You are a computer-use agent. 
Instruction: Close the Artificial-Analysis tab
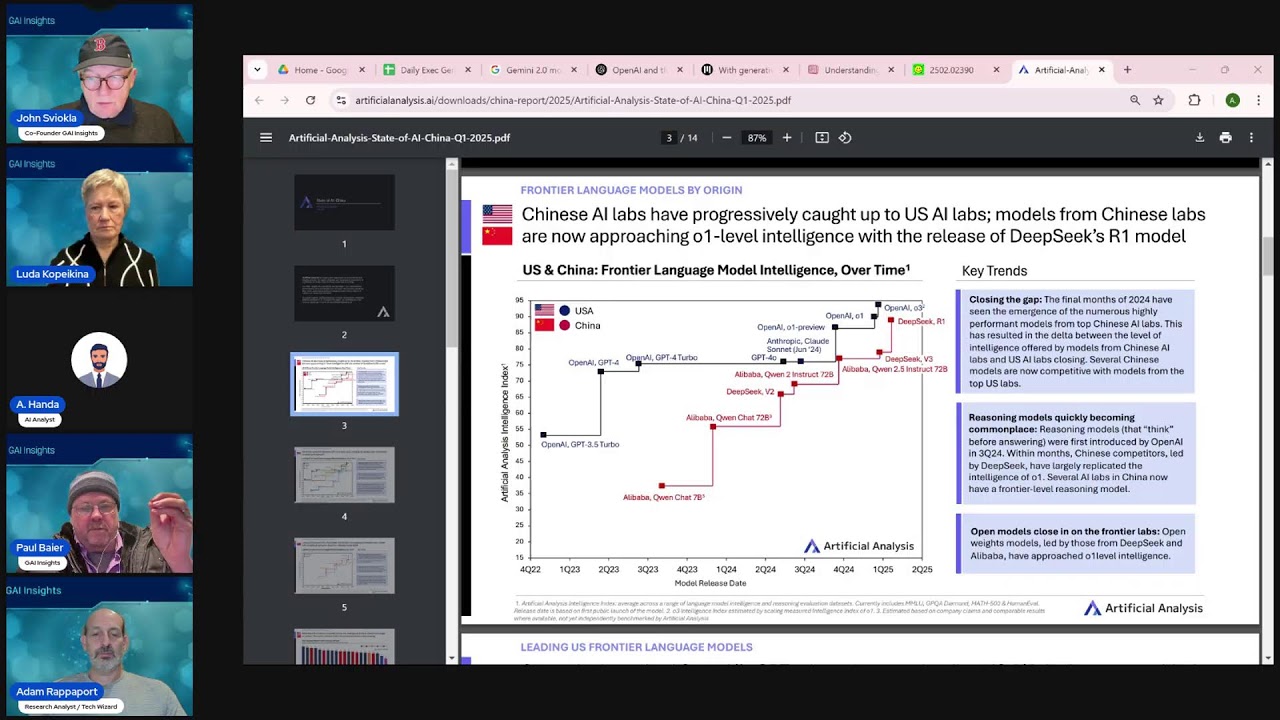pos(1102,70)
